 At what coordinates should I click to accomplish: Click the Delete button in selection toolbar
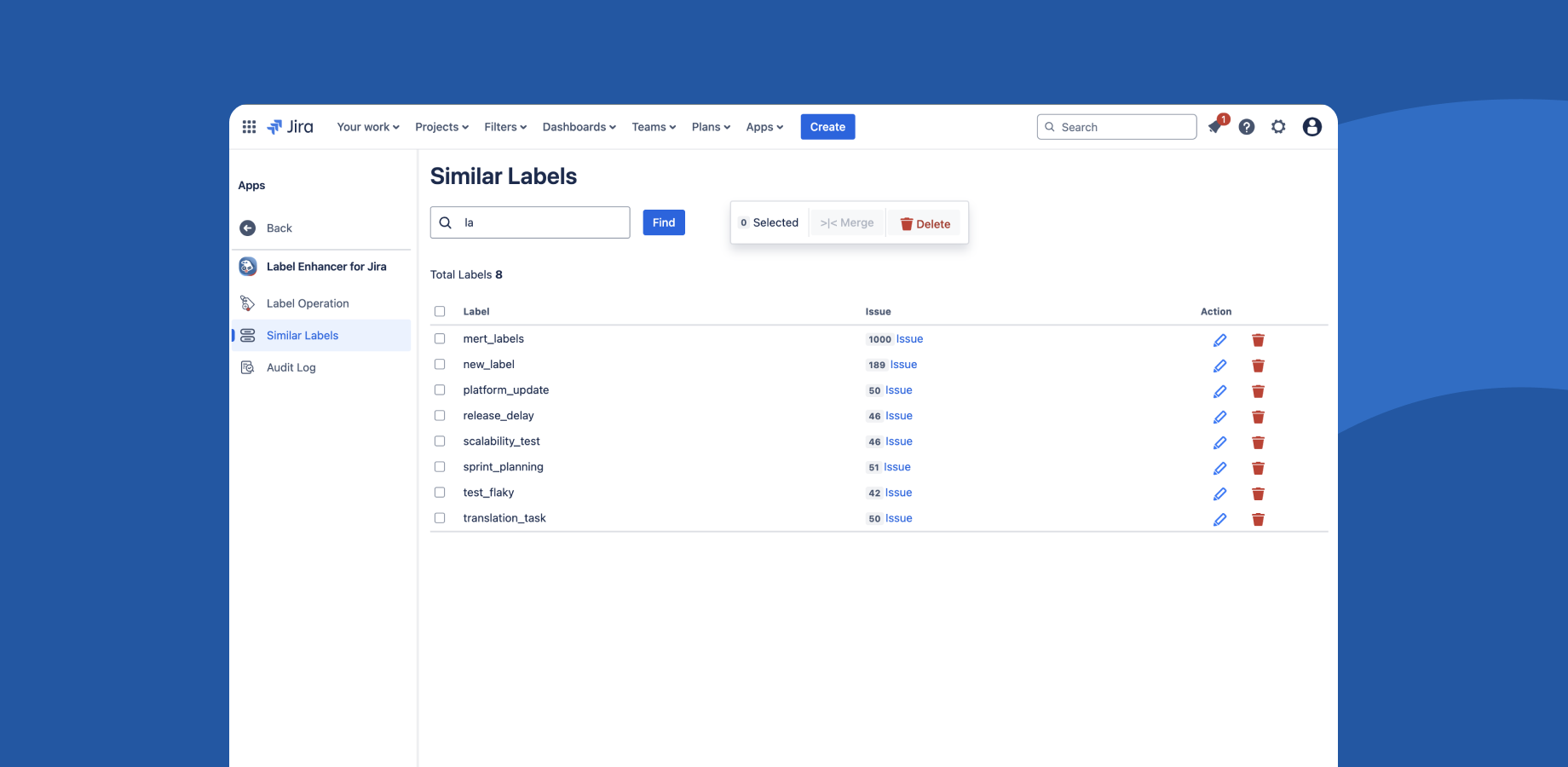[925, 223]
